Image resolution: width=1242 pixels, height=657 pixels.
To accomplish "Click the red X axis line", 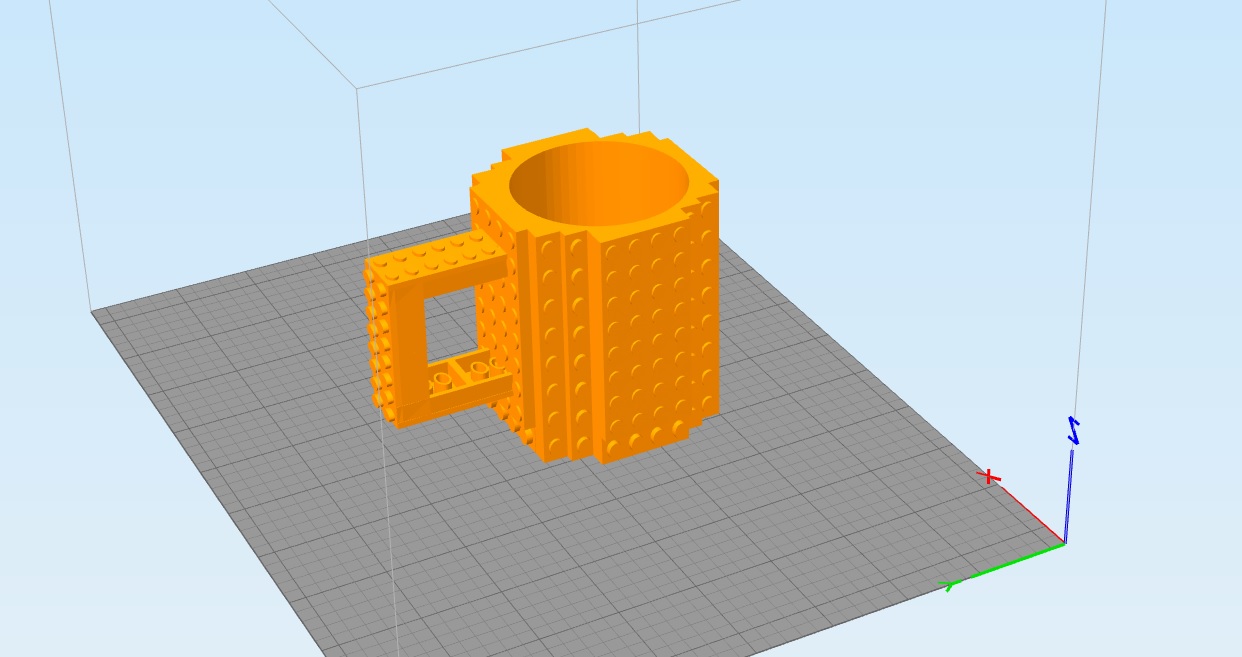I will (x=1032, y=514).
